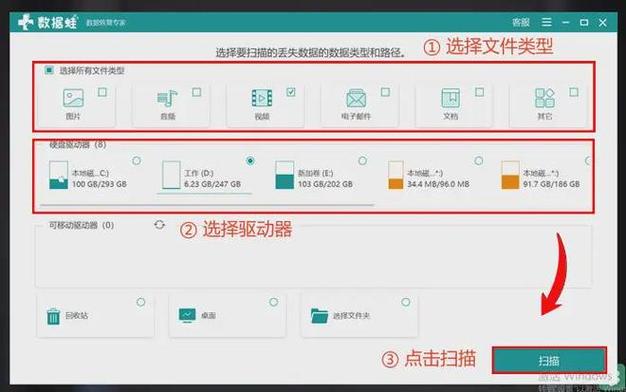Click the 91.7 GB/186 GB size text
This screenshot has height=392, width=626.
tap(551, 184)
